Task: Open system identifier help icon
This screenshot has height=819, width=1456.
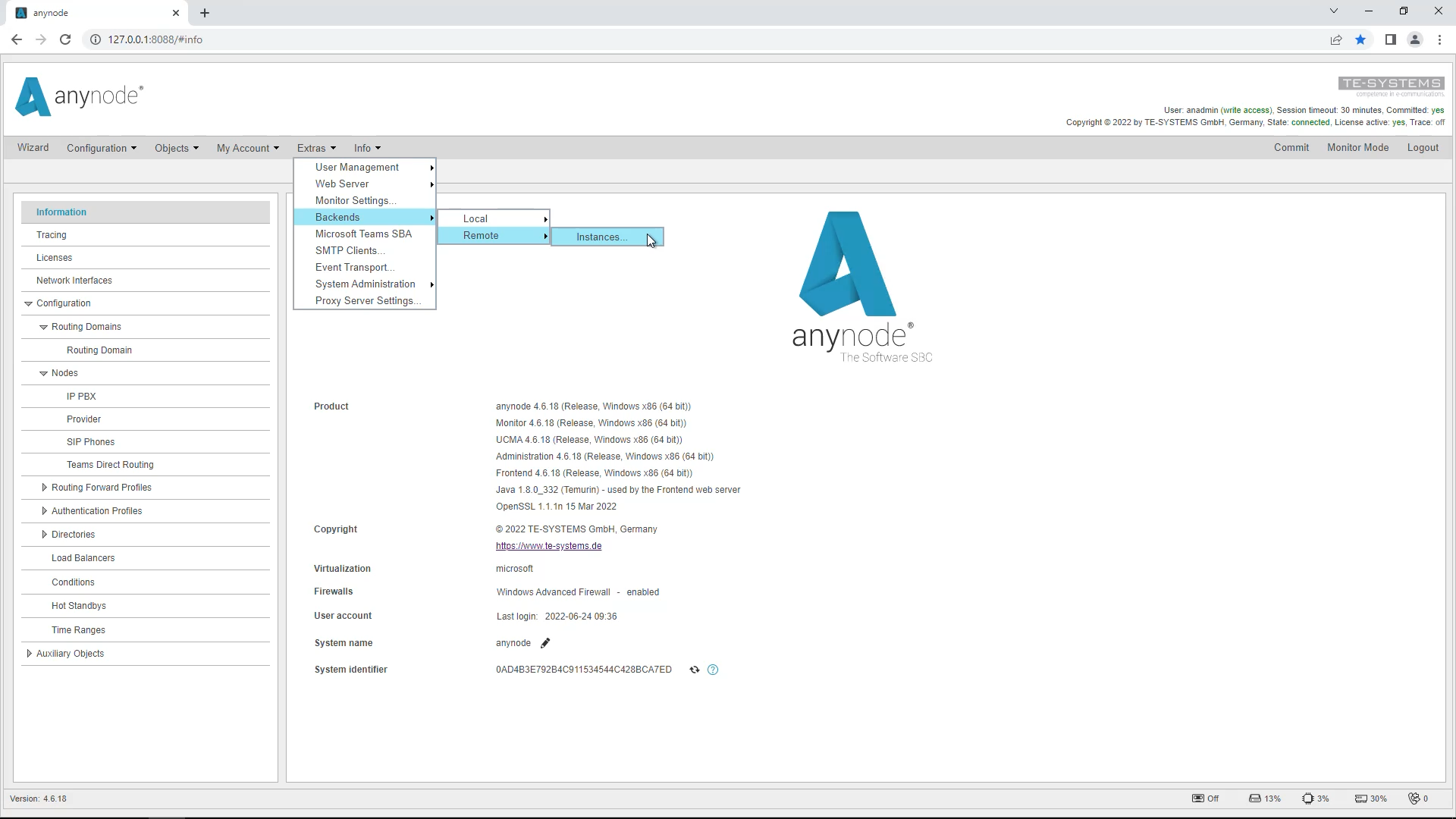Action: pos(713,670)
